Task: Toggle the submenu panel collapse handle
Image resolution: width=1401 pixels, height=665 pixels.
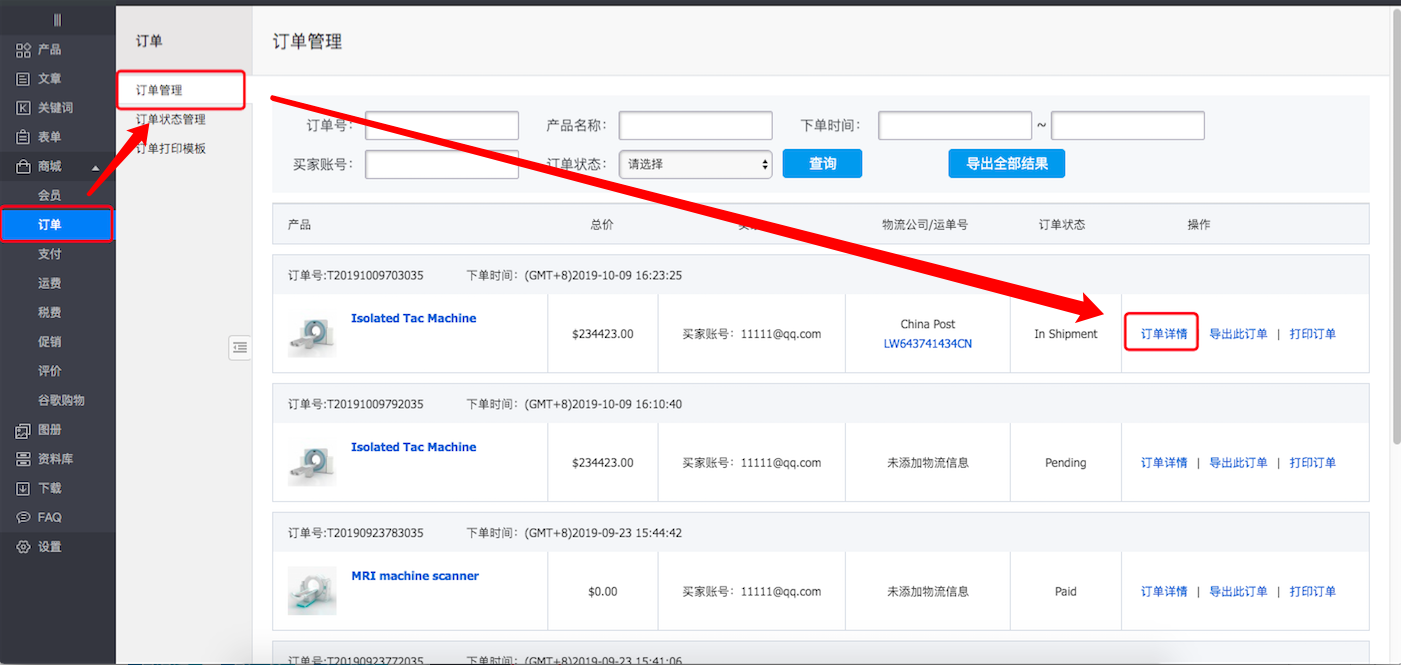Action: coord(239,347)
